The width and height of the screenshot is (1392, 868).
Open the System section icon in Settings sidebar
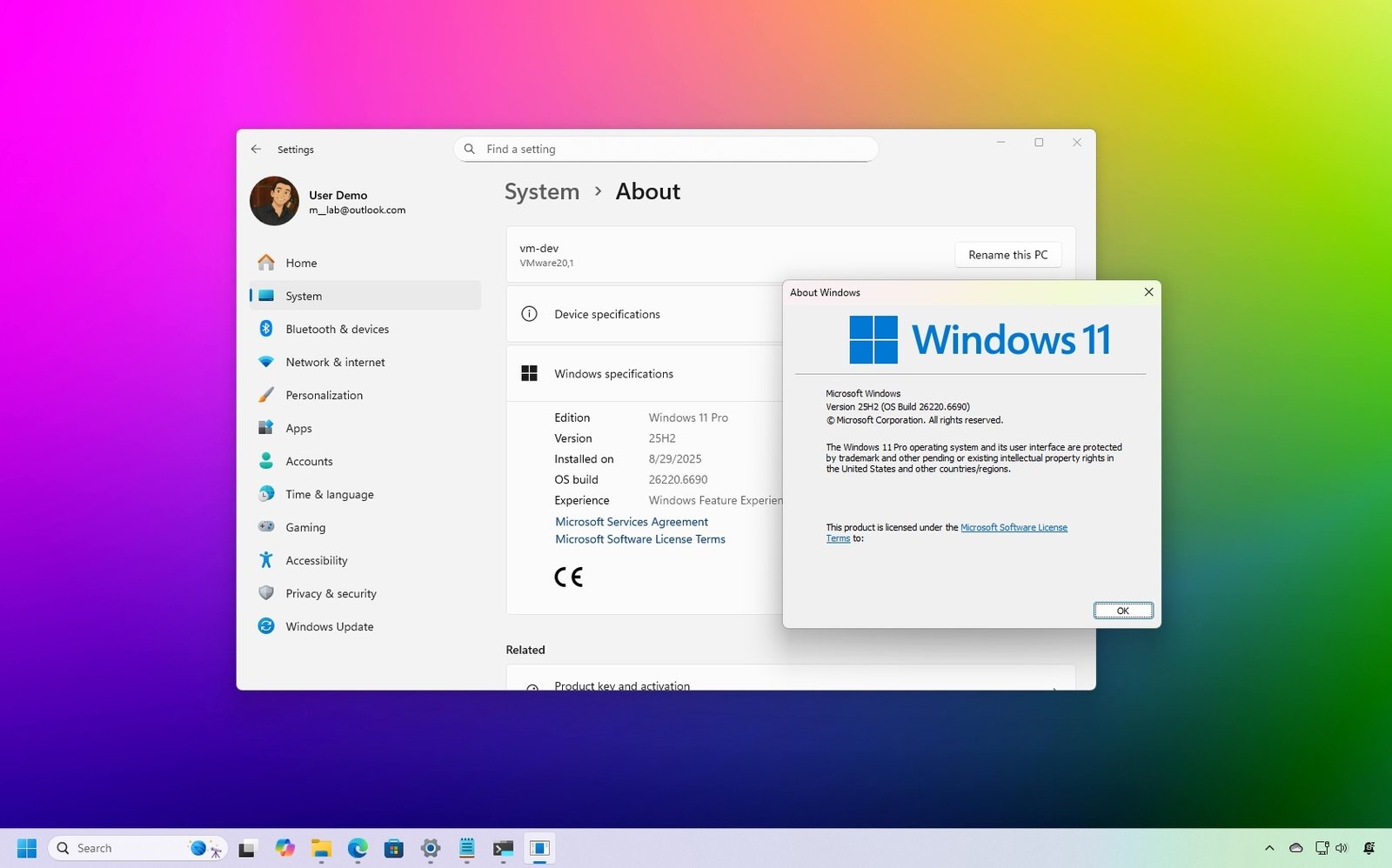[267, 296]
